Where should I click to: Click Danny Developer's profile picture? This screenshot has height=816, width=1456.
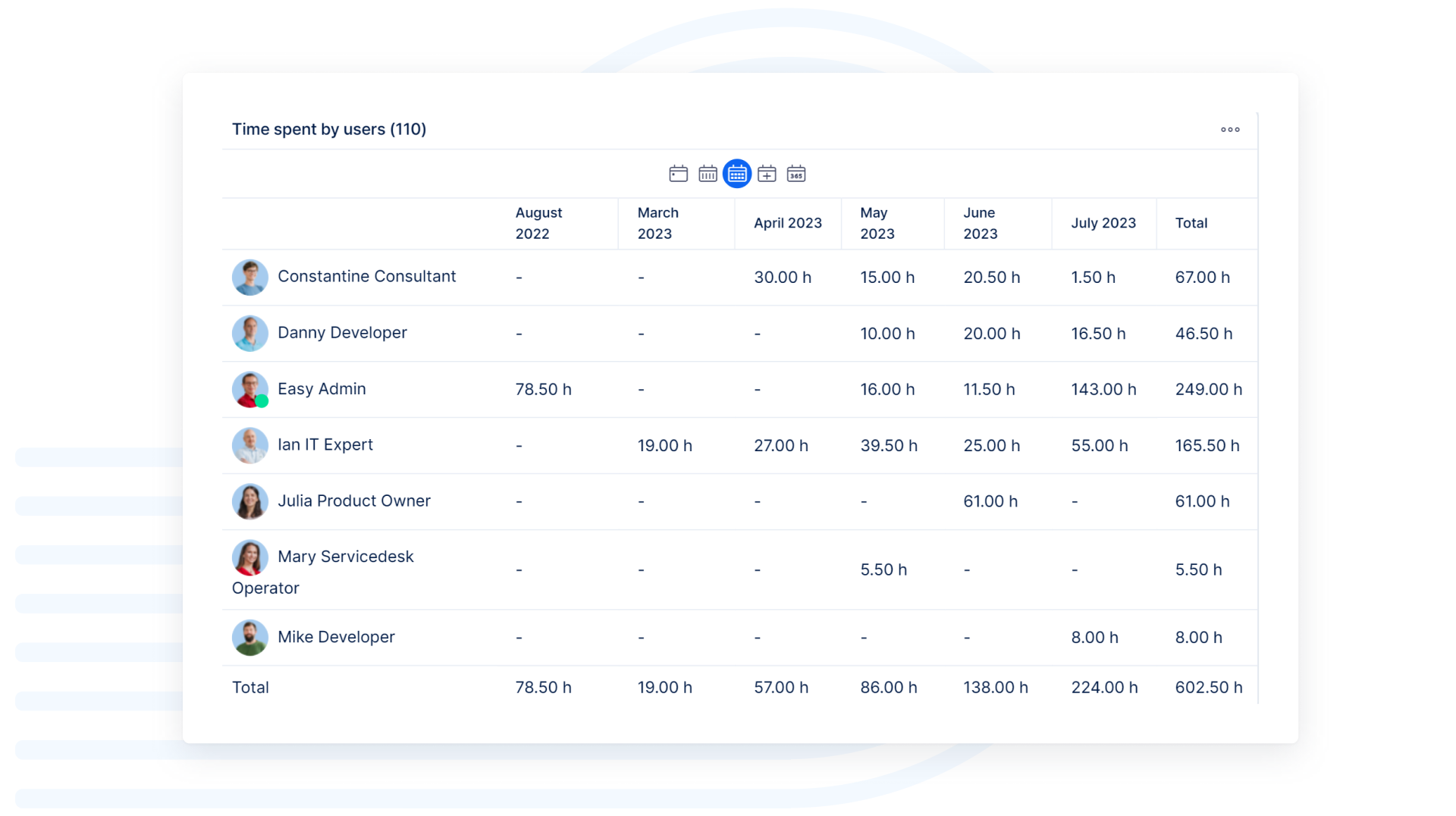coord(249,334)
